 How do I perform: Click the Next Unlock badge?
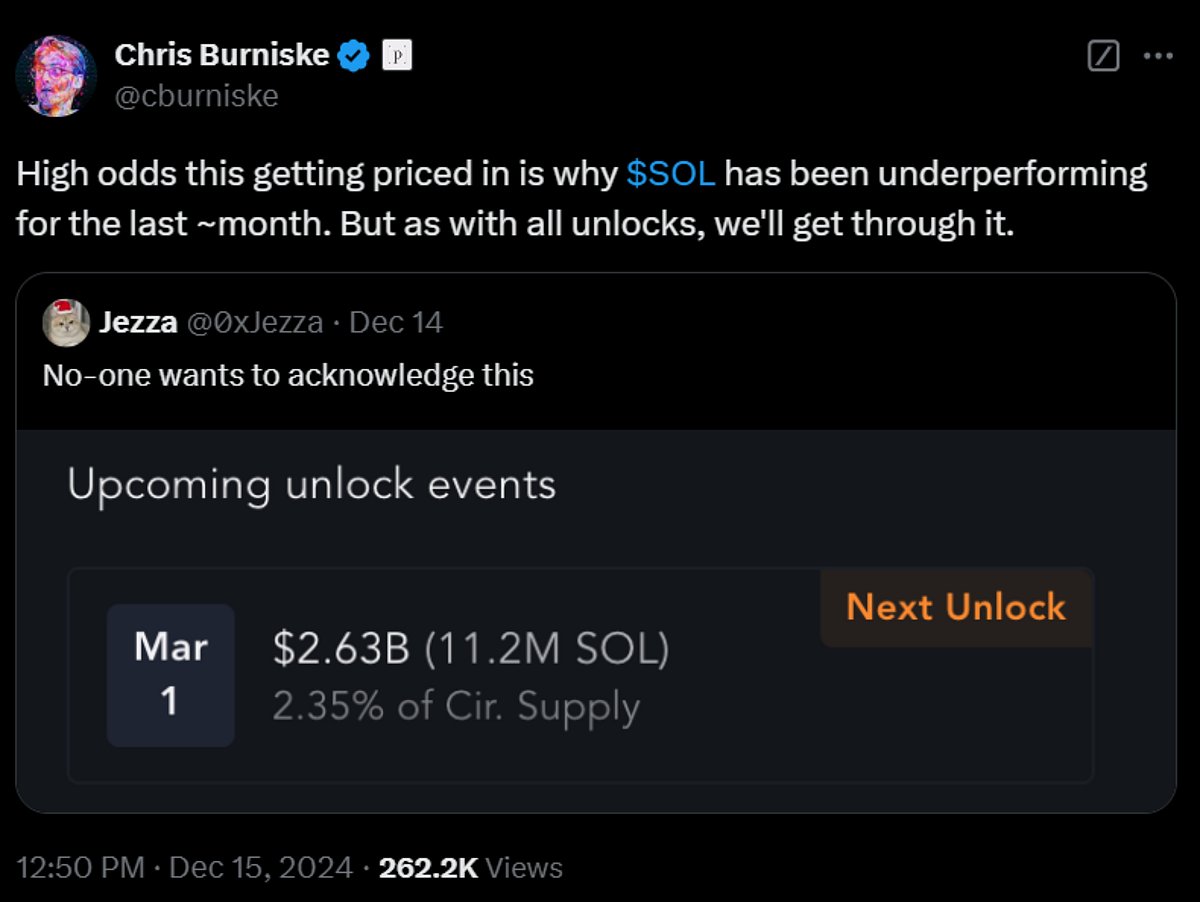(x=955, y=607)
